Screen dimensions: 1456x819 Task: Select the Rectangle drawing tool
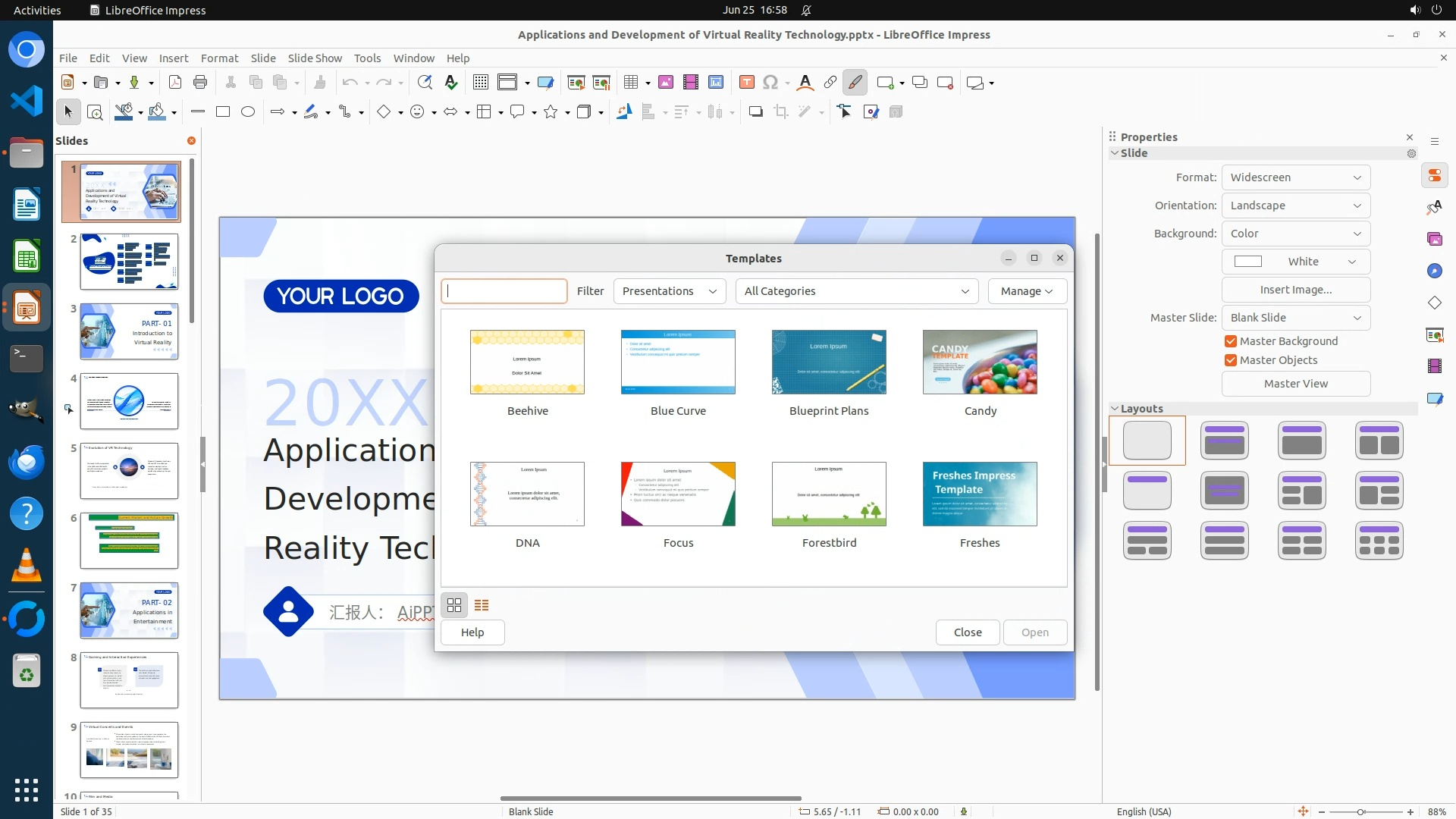click(x=222, y=112)
